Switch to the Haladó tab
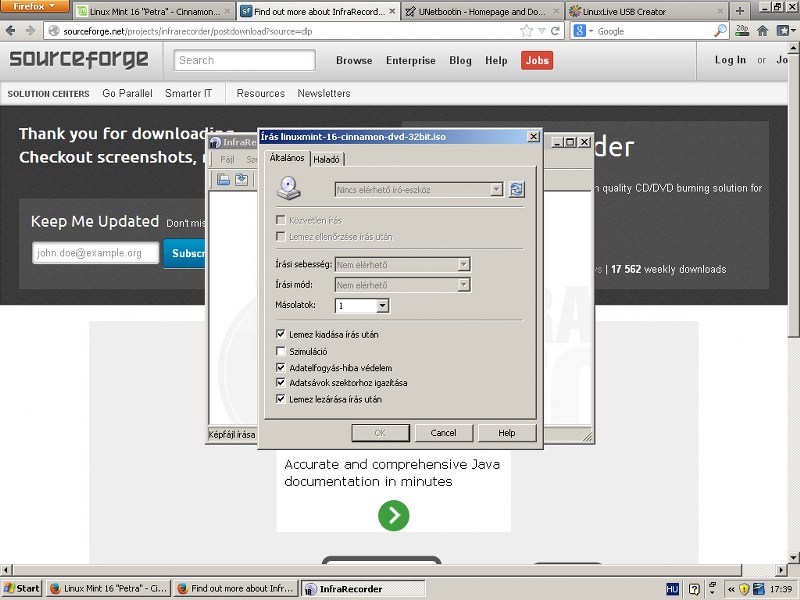 (327, 160)
